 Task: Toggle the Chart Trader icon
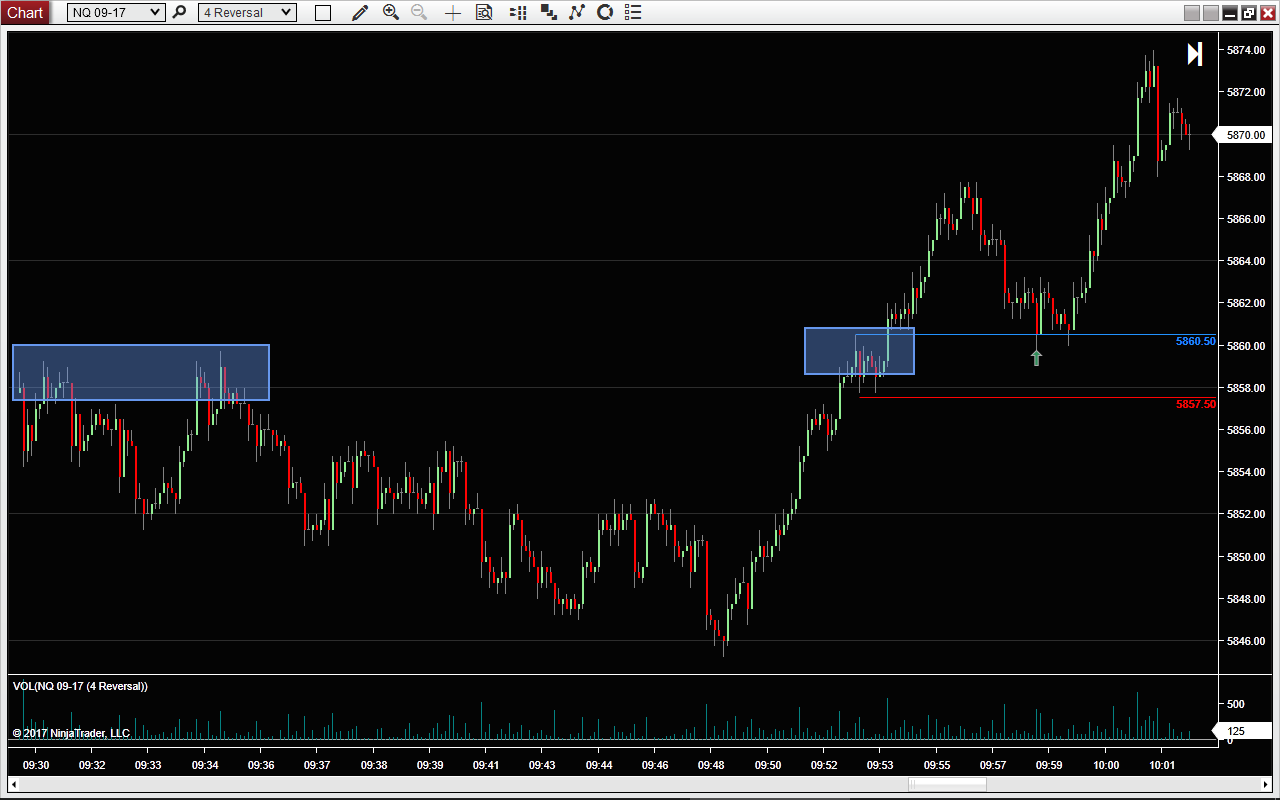tap(517, 12)
